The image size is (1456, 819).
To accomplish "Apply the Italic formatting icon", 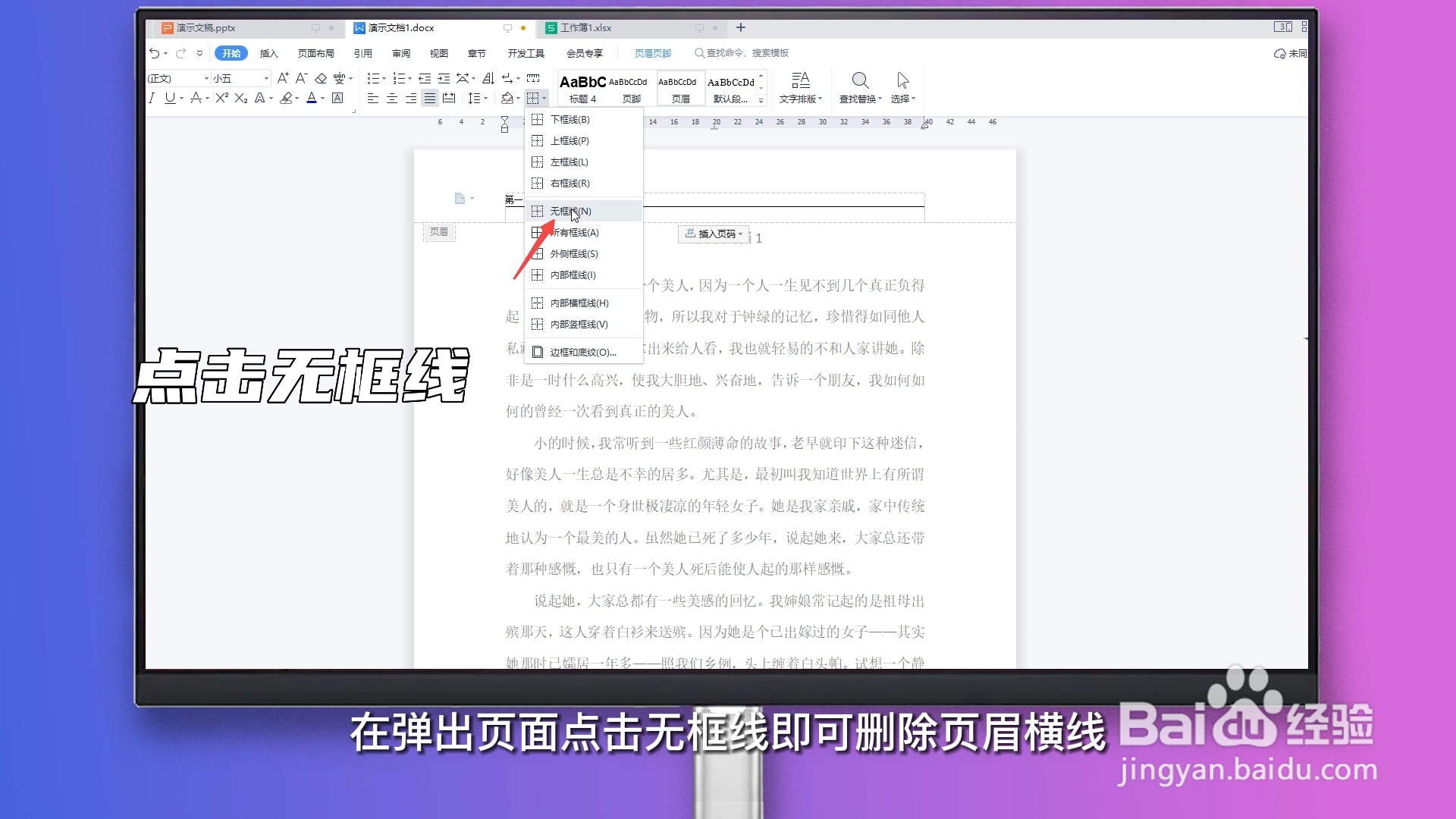I will pyautogui.click(x=152, y=99).
